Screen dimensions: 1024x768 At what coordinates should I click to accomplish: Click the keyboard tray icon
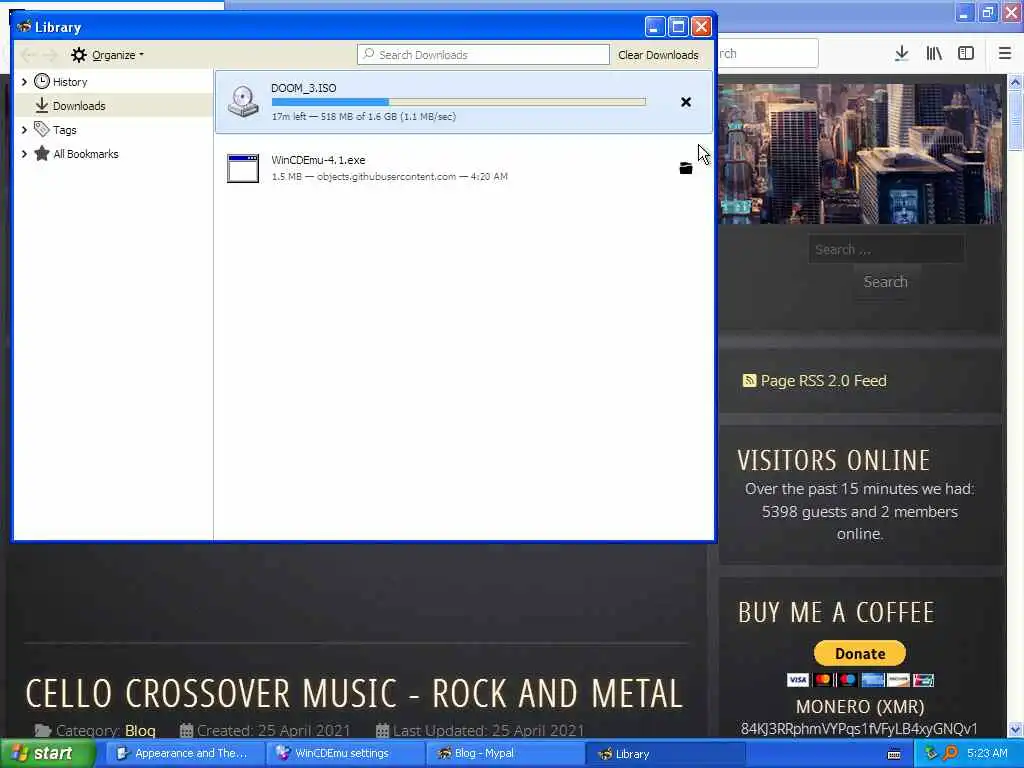(x=894, y=754)
